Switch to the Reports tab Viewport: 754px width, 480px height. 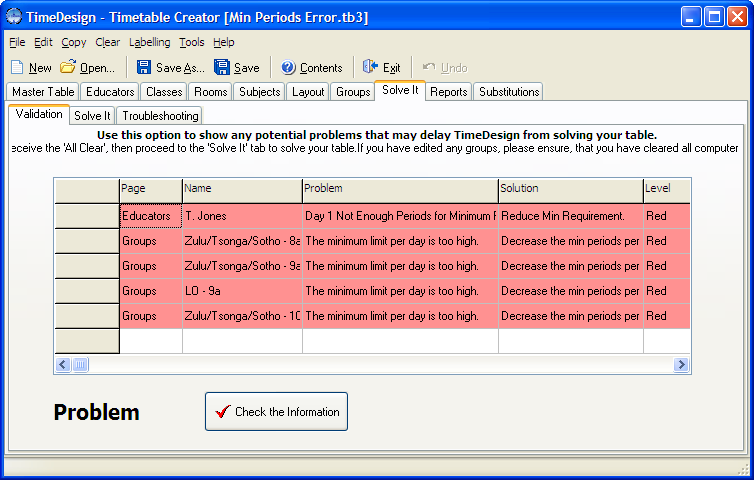449,91
